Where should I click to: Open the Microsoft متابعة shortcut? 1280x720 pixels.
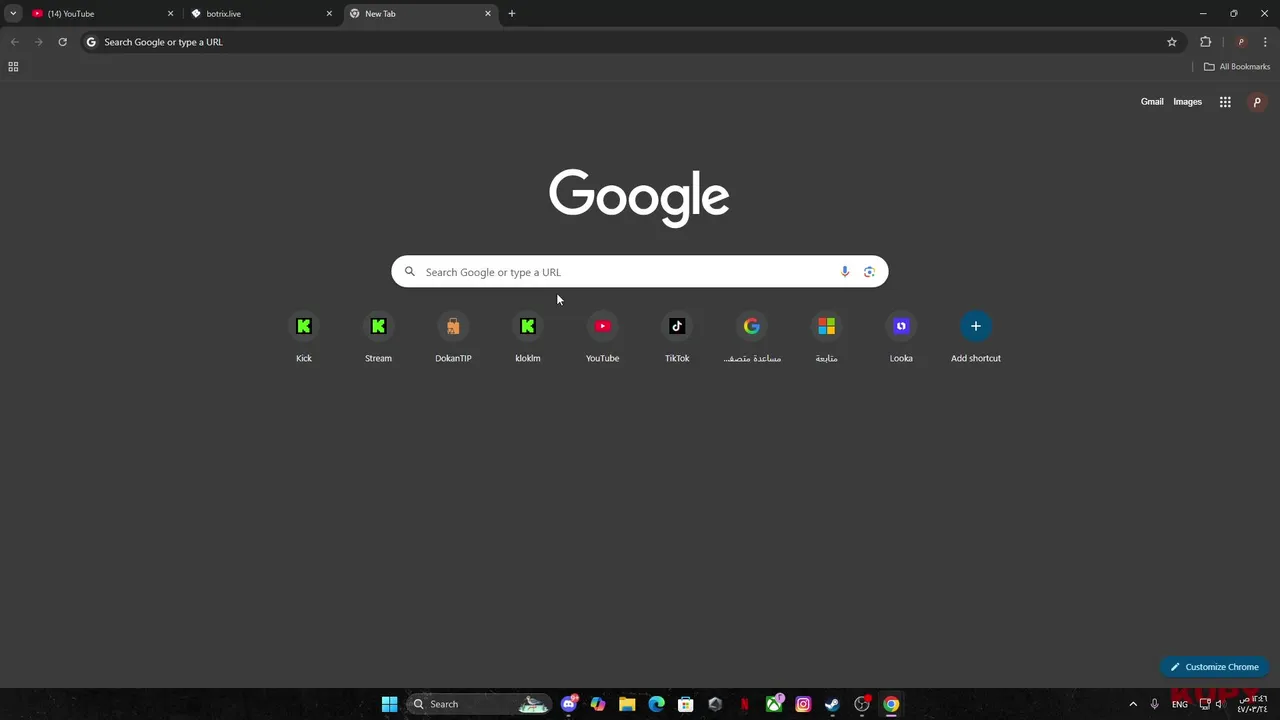[826, 338]
